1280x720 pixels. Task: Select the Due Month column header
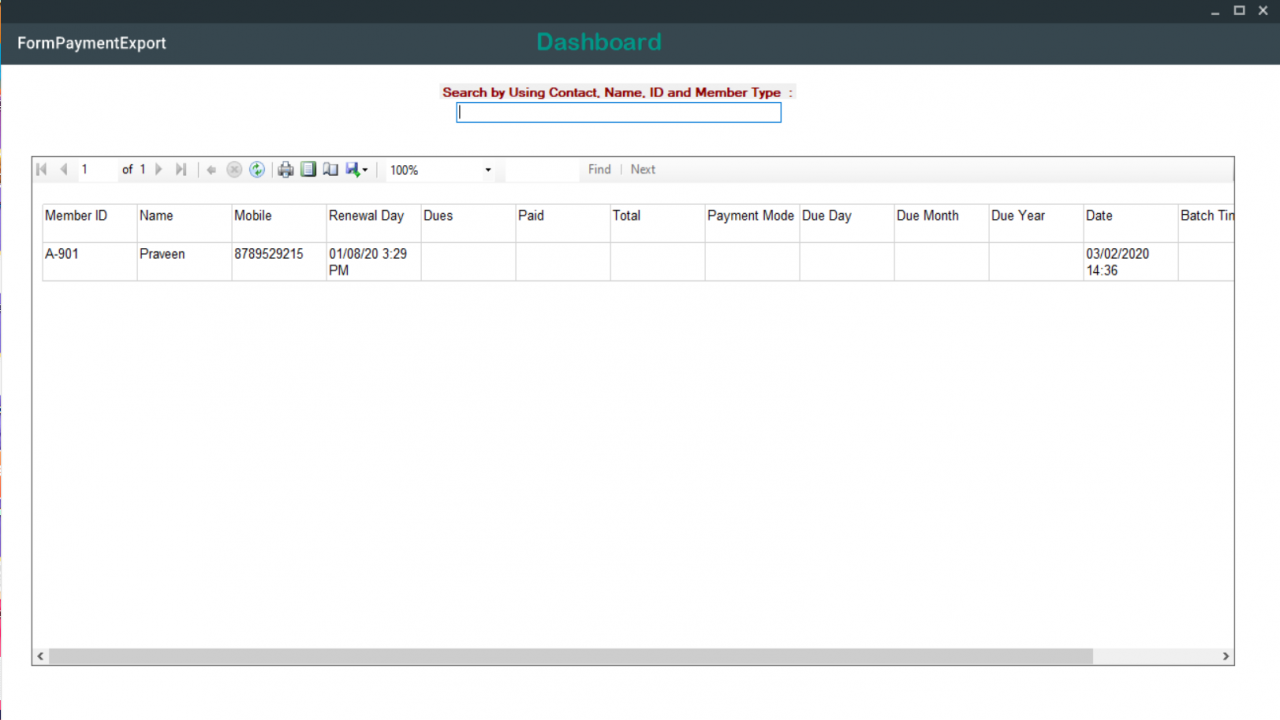click(x=941, y=223)
